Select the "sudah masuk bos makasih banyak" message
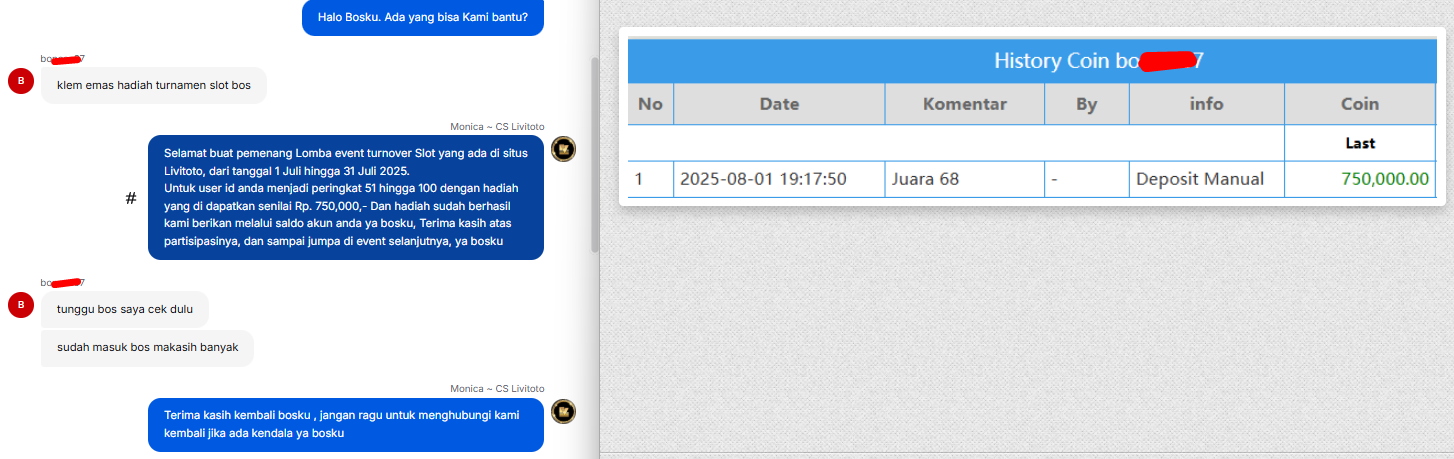Viewport: 1454px width, 459px height. click(147, 348)
